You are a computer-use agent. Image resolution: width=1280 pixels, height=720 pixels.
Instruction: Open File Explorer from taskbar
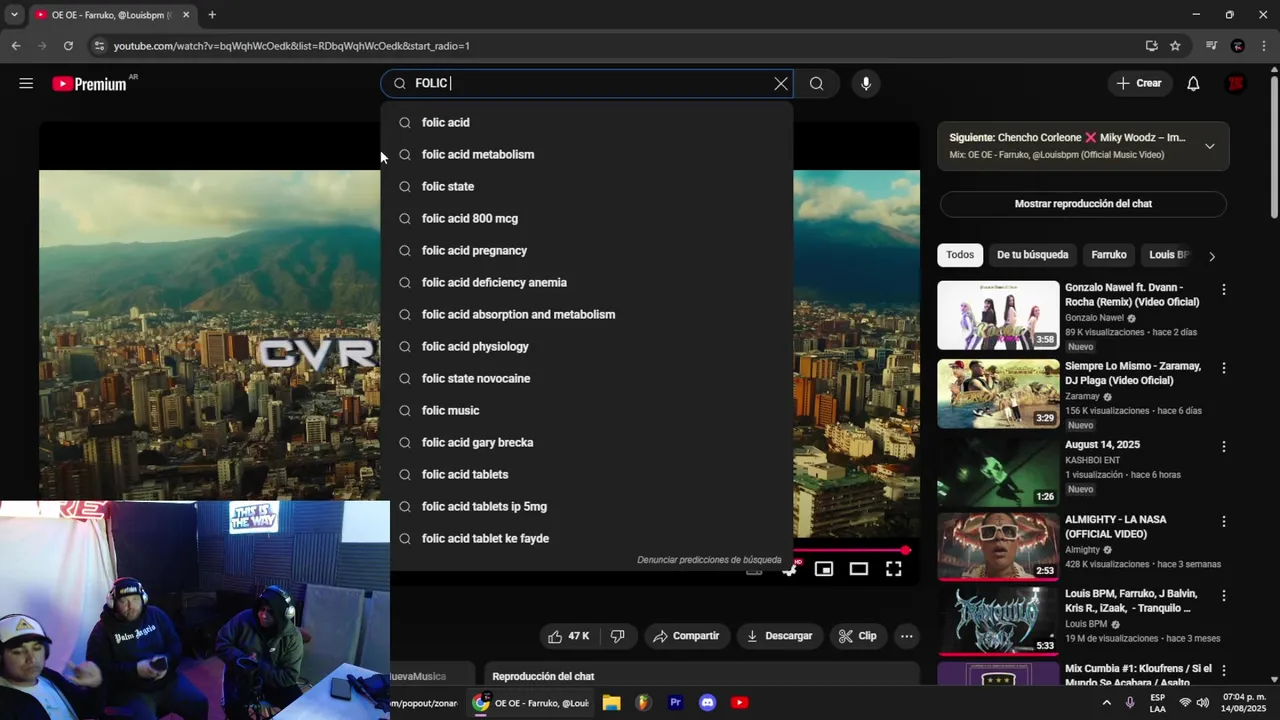[611, 703]
